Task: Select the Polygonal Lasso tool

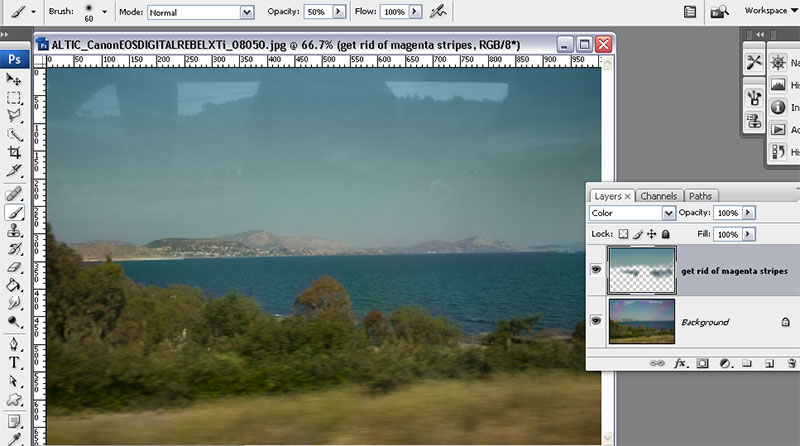Action: point(14,116)
